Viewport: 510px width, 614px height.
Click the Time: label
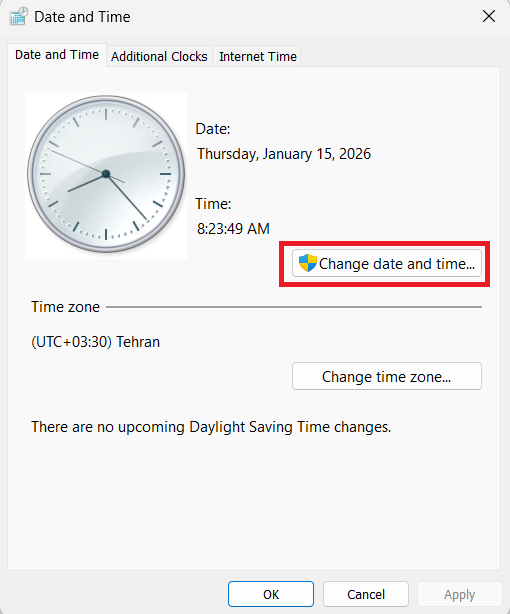pyautogui.click(x=213, y=204)
